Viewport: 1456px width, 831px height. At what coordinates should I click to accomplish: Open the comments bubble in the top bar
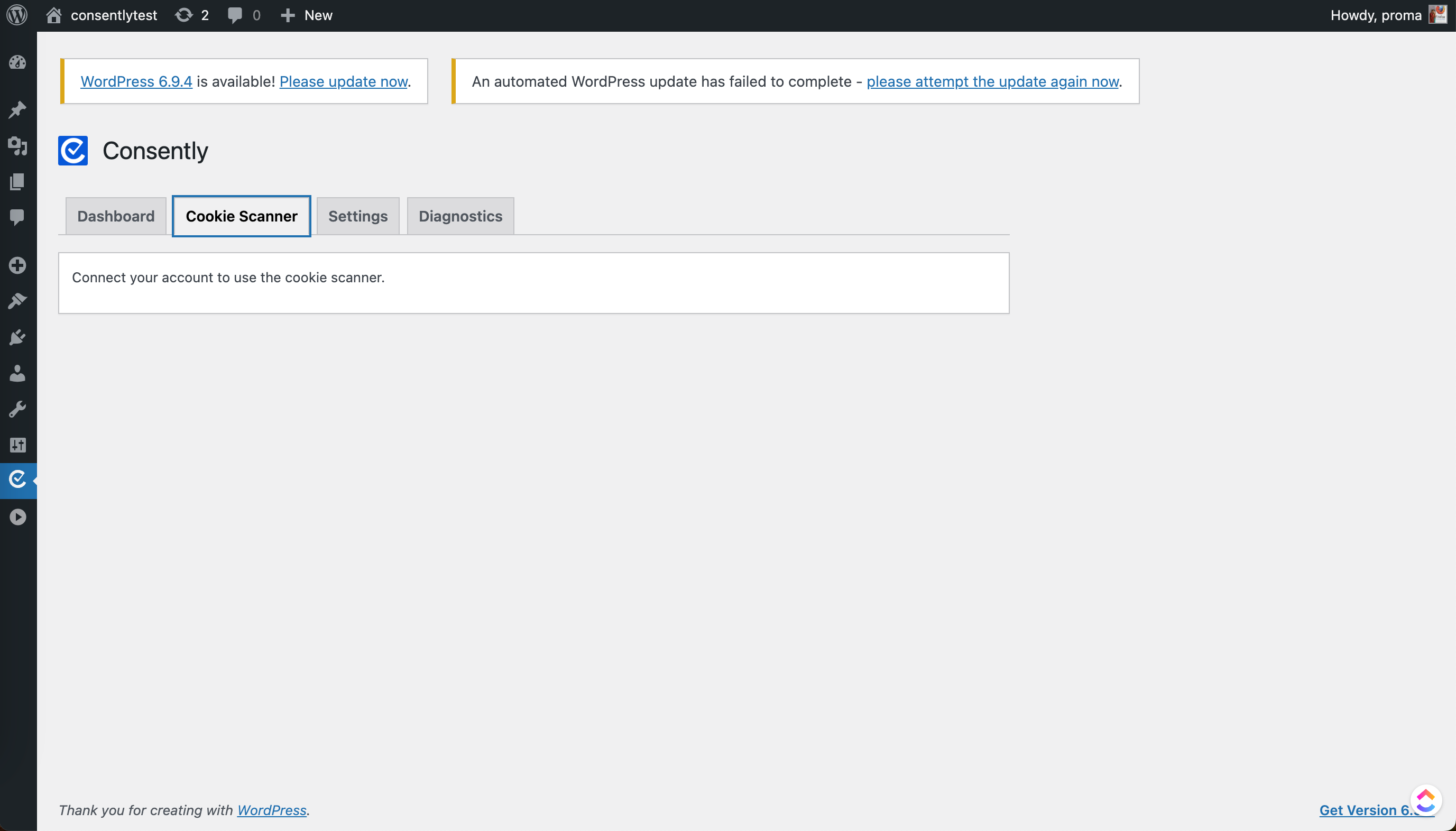point(244,15)
